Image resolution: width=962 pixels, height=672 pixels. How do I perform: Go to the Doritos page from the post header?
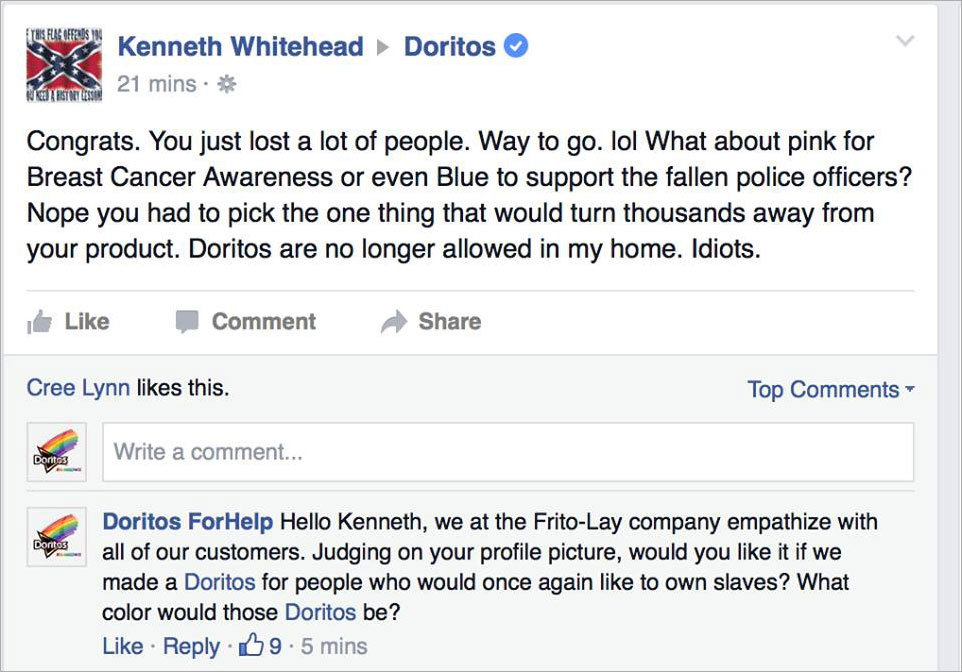click(450, 46)
